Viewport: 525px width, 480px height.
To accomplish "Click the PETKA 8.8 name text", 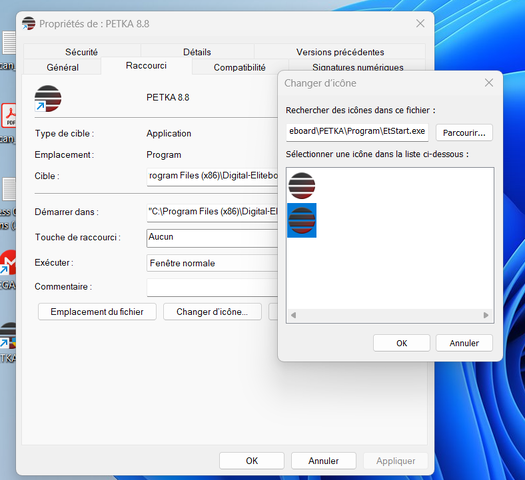I will coord(168,97).
